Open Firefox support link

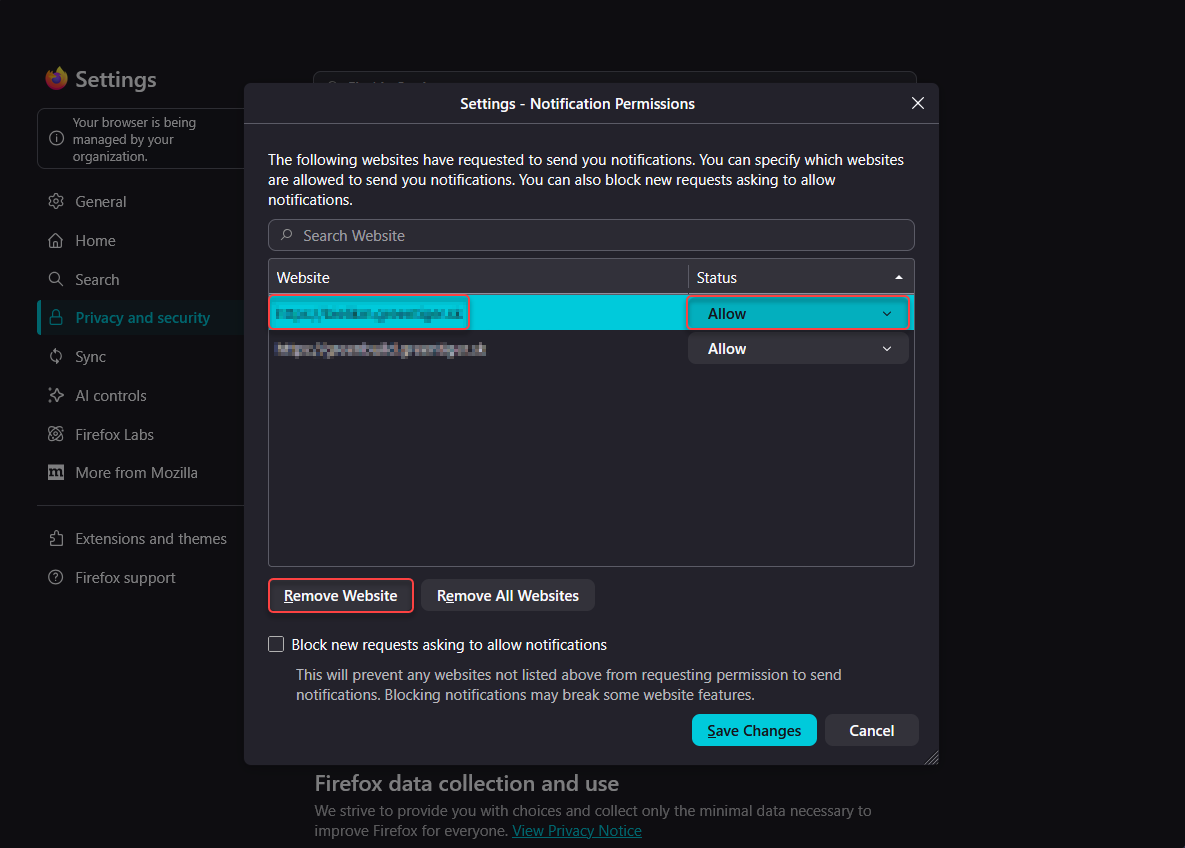click(x=125, y=577)
